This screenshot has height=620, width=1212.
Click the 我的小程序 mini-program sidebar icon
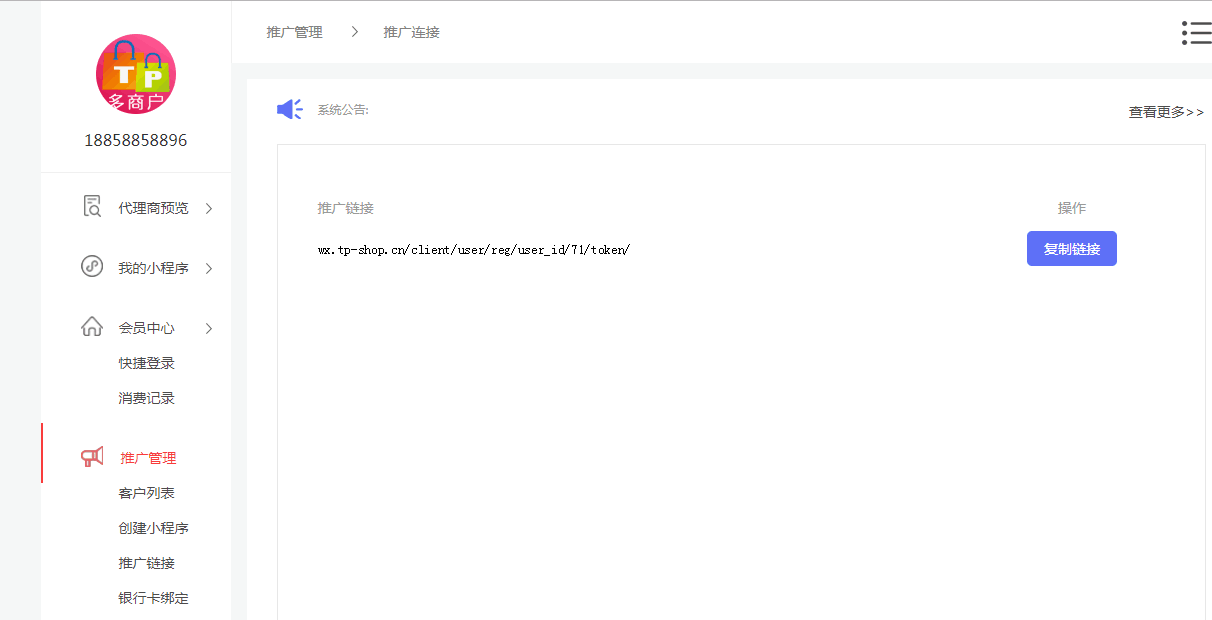(x=91, y=267)
